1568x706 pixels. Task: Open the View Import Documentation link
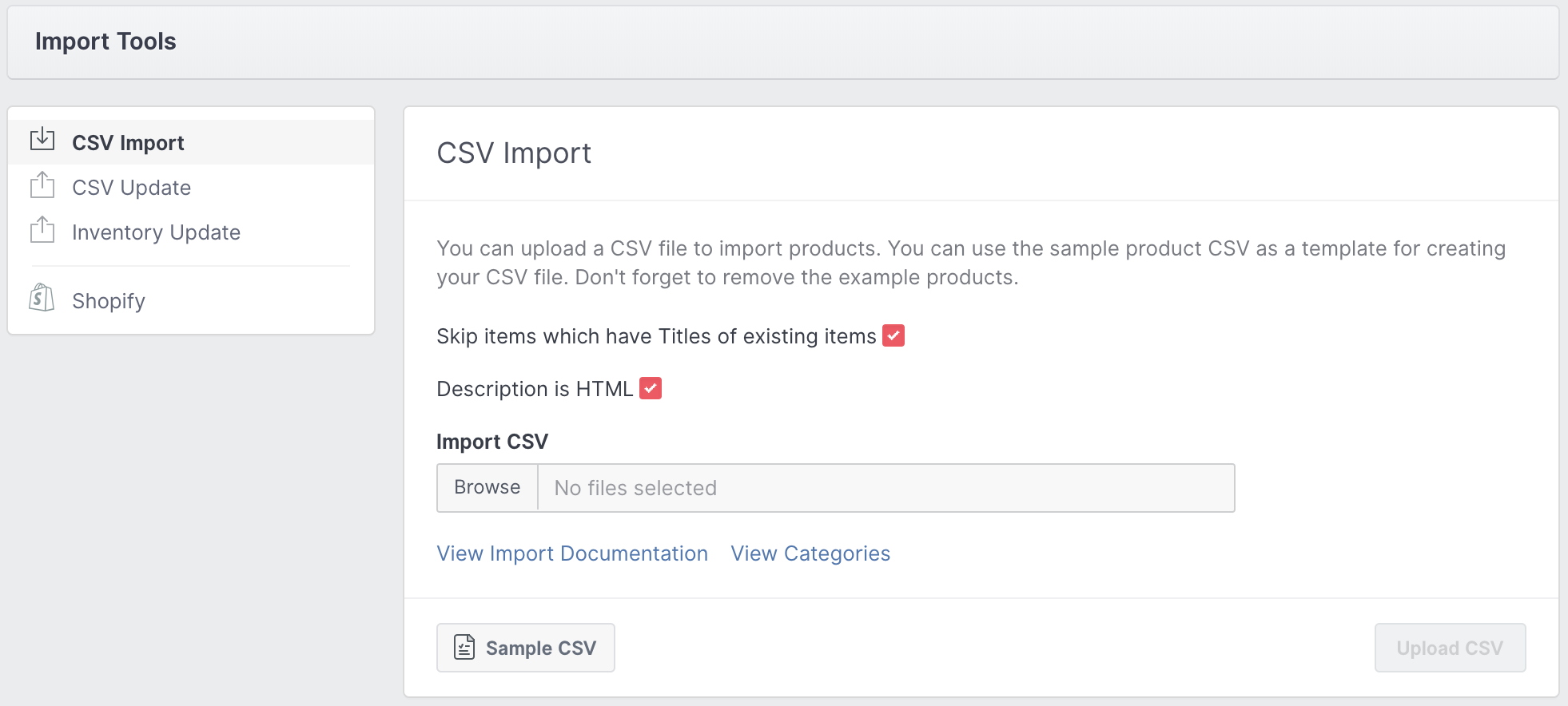572,553
